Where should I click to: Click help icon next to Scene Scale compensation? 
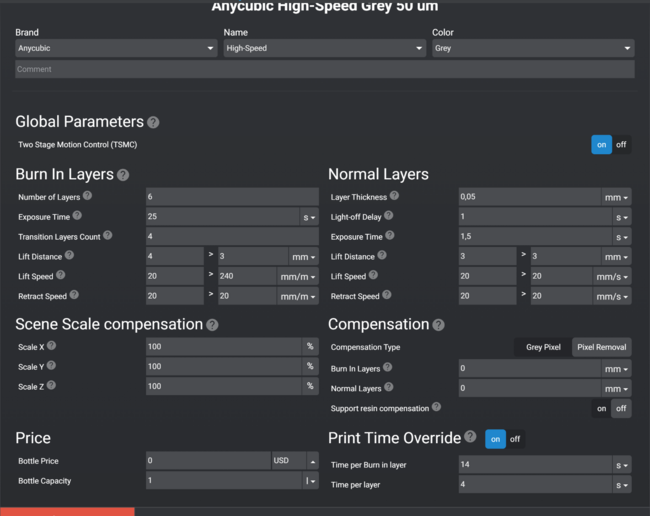point(212,325)
